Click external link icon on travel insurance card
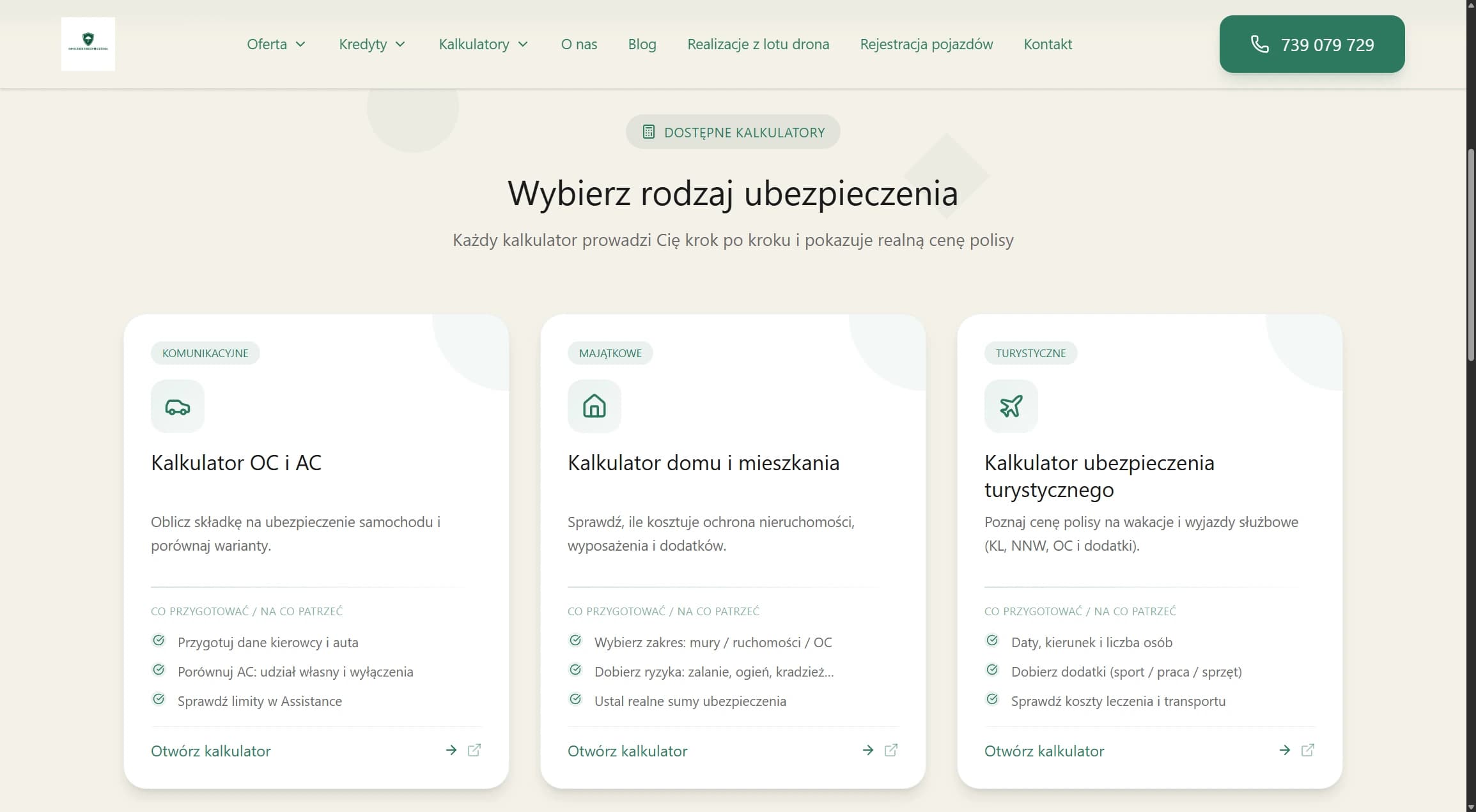 (1308, 750)
